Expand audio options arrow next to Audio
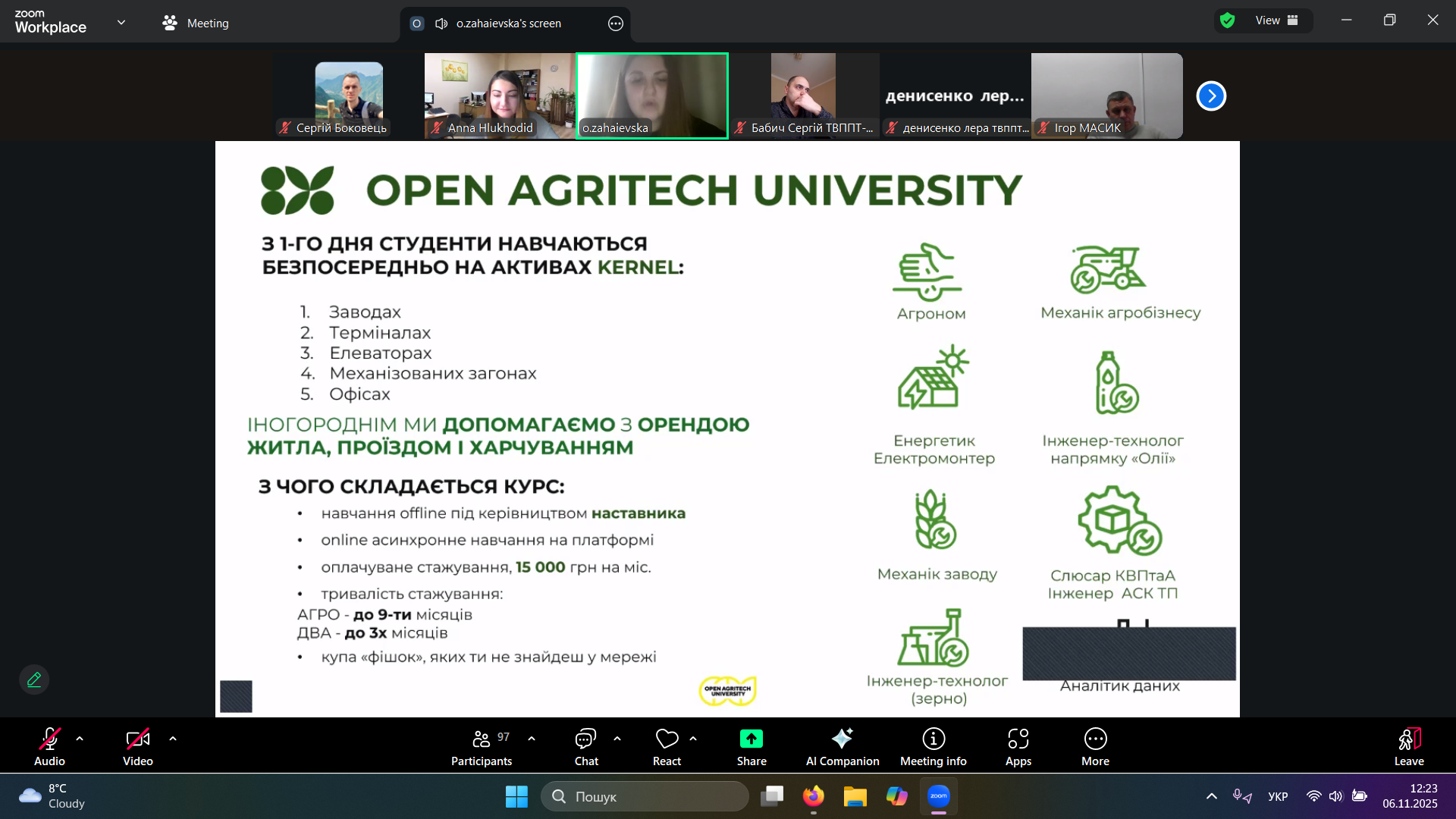This screenshot has height=819, width=1456. [x=80, y=738]
